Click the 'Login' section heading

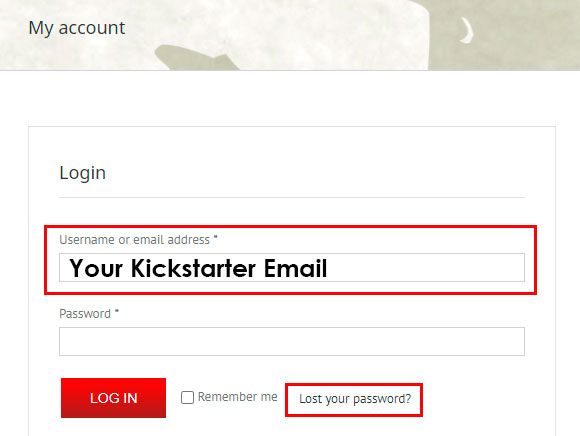point(82,173)
